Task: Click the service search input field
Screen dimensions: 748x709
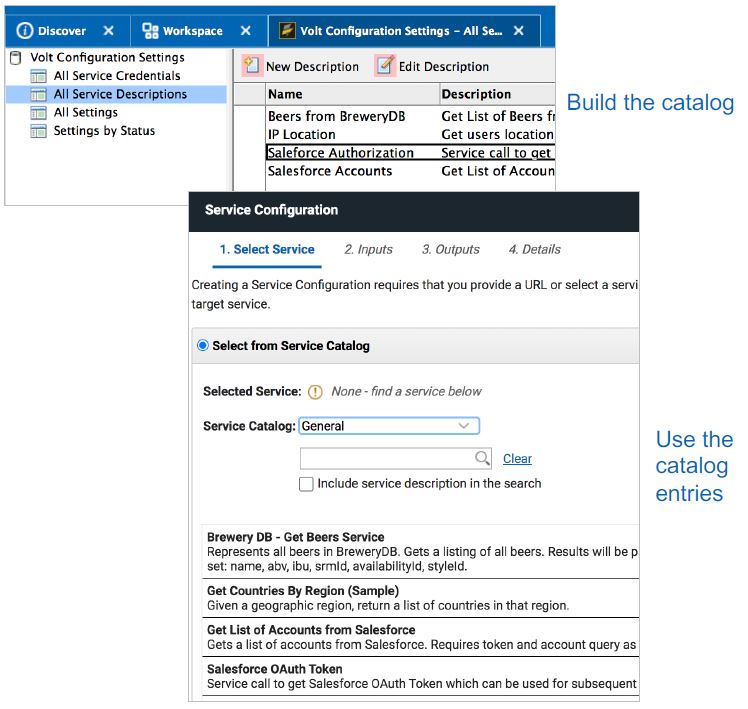Action: pyautogui.click(x=395, y=459)
